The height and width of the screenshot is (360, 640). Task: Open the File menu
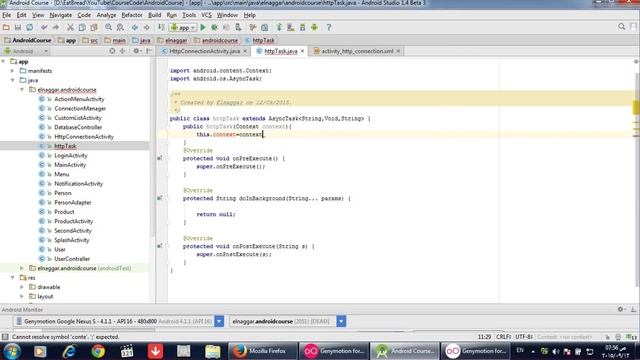(7, 15)
